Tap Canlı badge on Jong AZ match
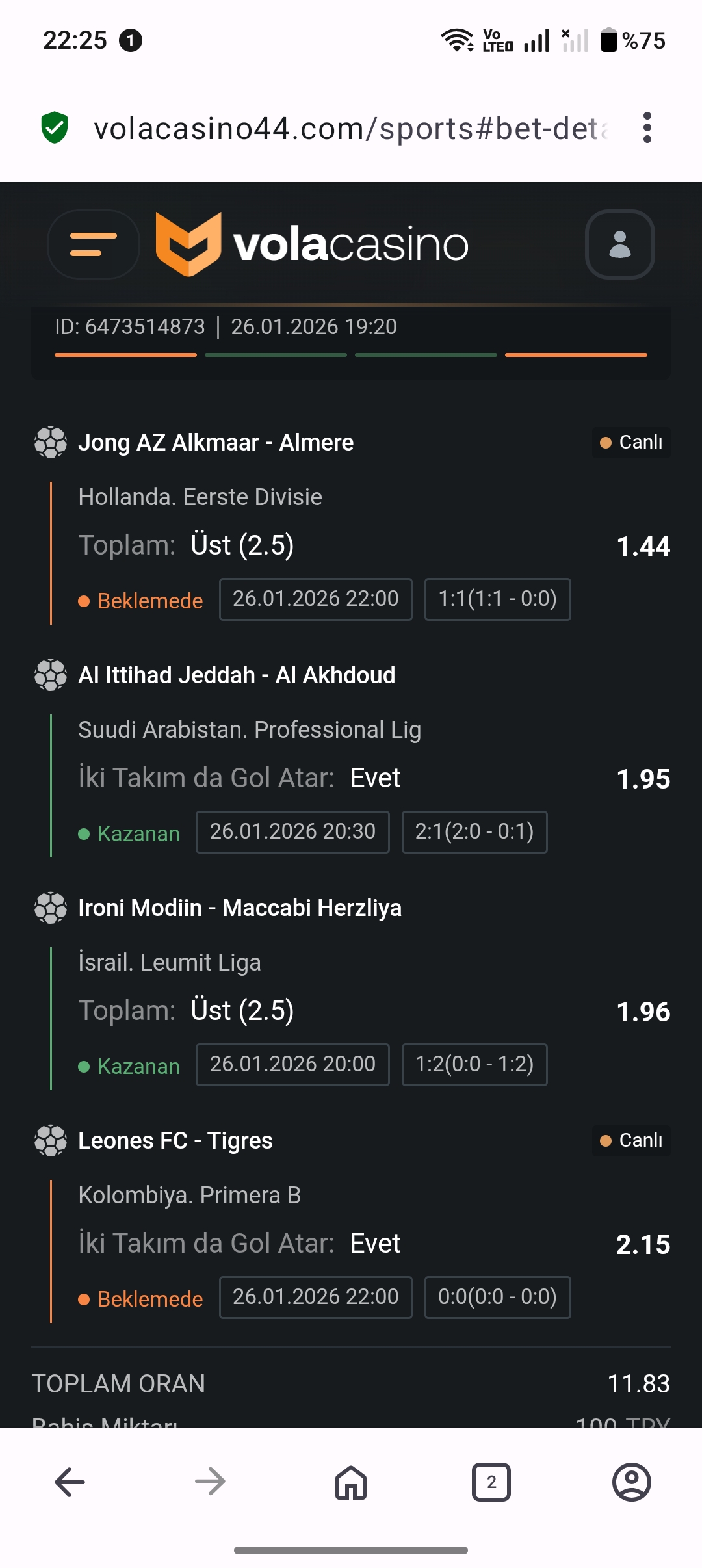702x1568 pixels. point(631,443)
